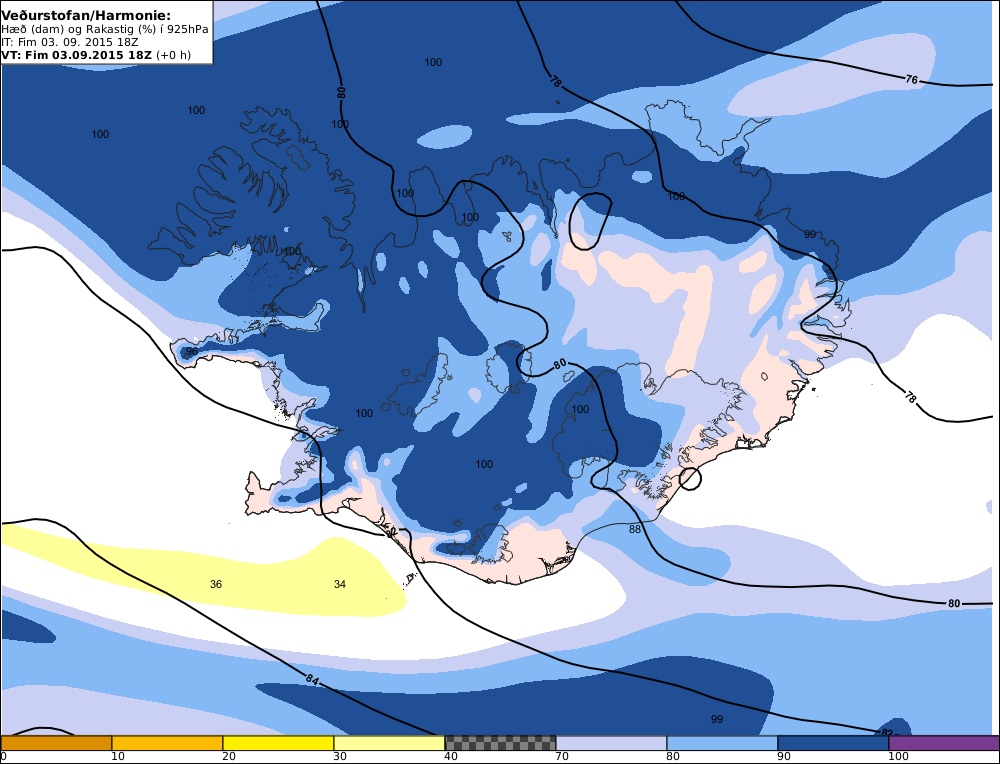Click the '78' contour label on the right edge
1000x764 pixels.
point(911,397)
